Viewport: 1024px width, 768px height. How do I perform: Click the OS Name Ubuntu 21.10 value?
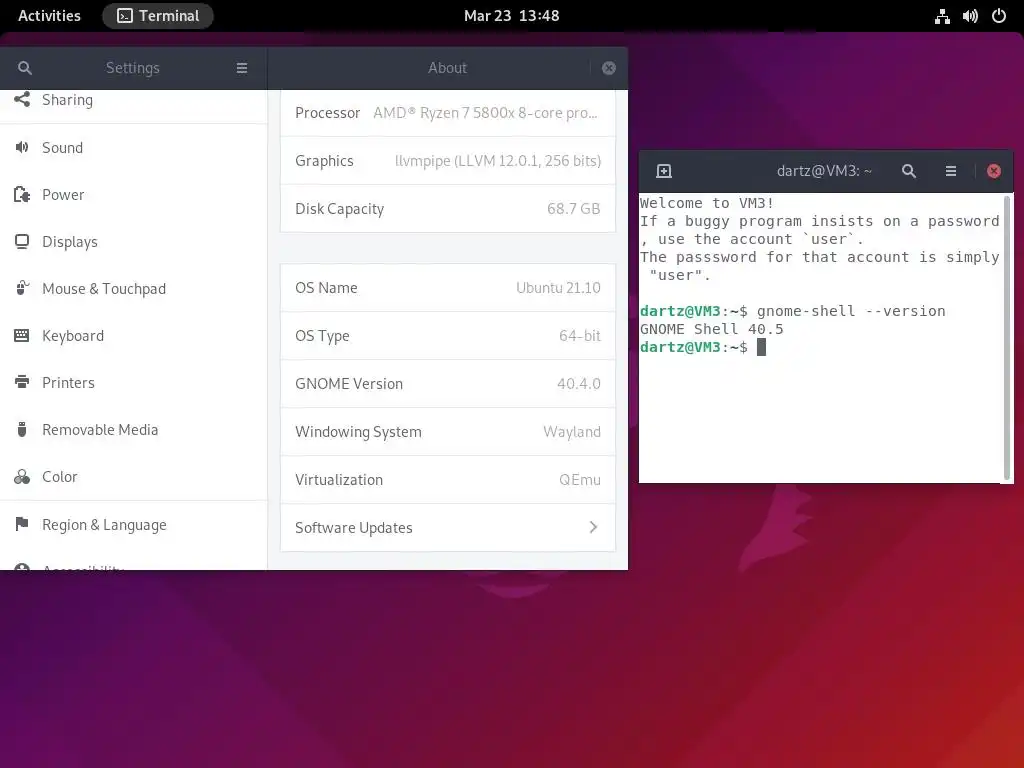point(558,288)
